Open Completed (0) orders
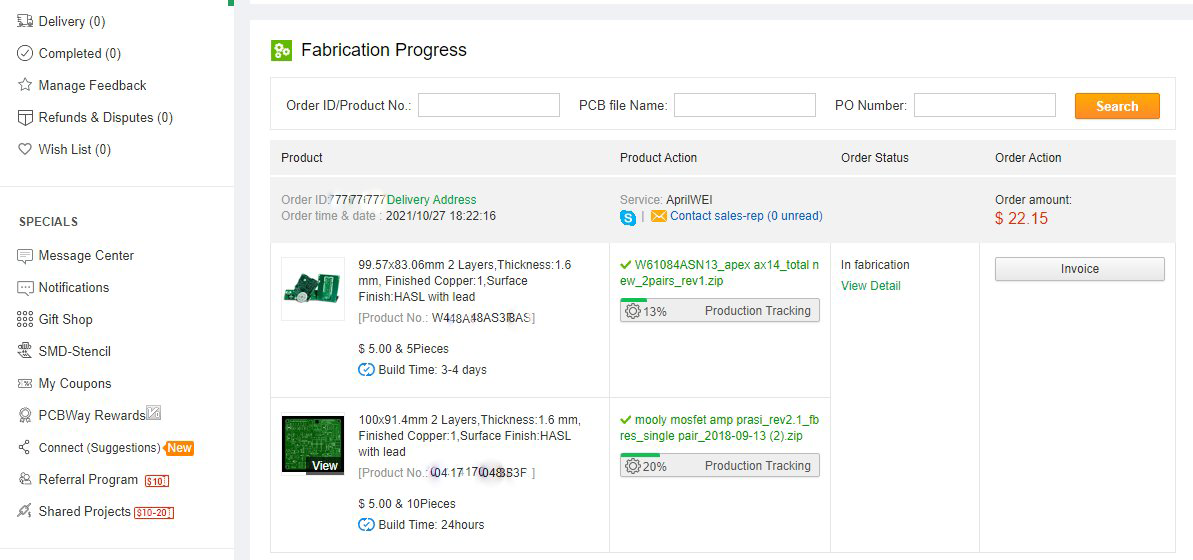Viewport: 1193px width, 560px height. 79,53
